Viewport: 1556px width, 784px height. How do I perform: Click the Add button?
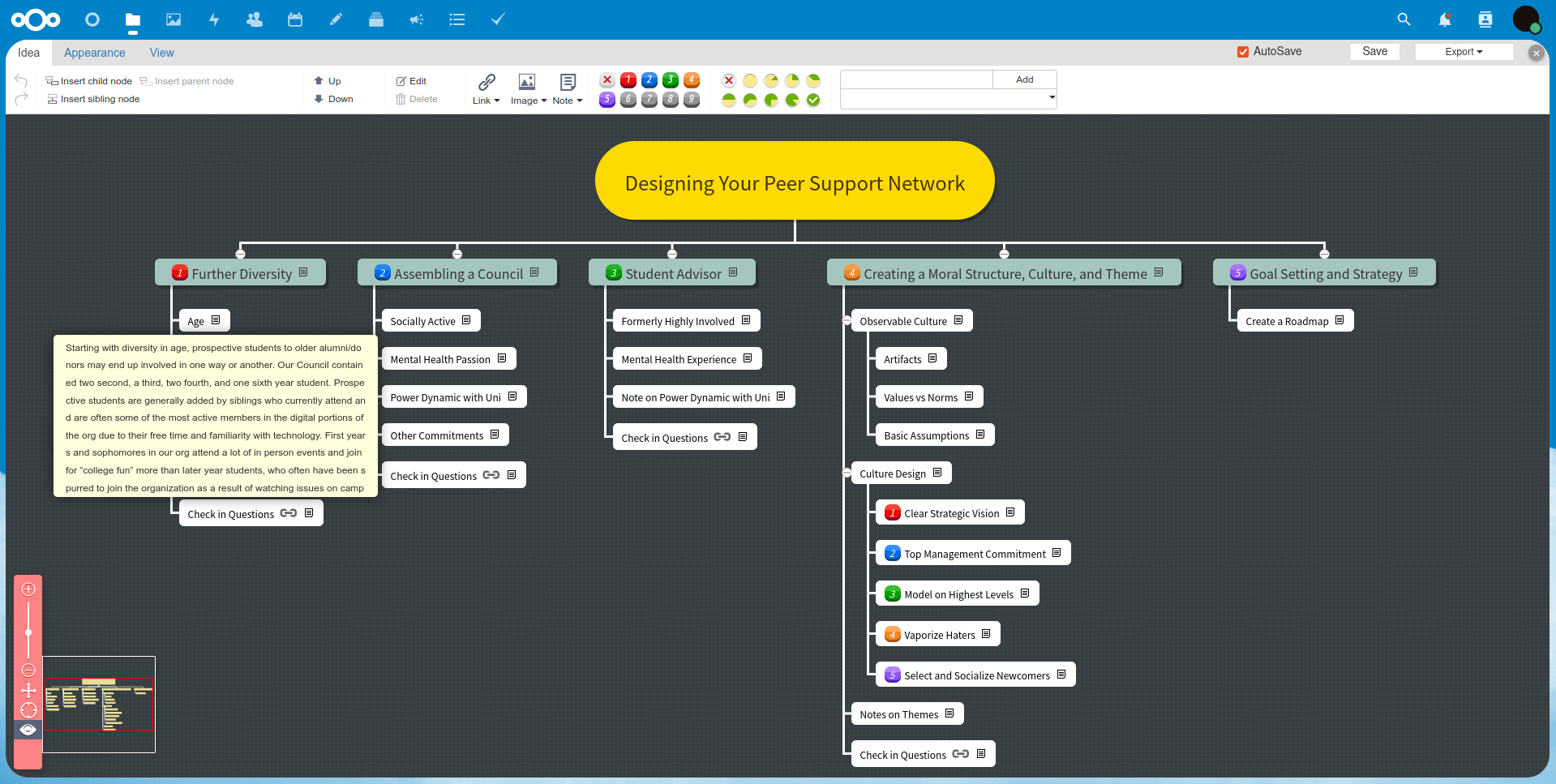click(x=1024, y=79)
